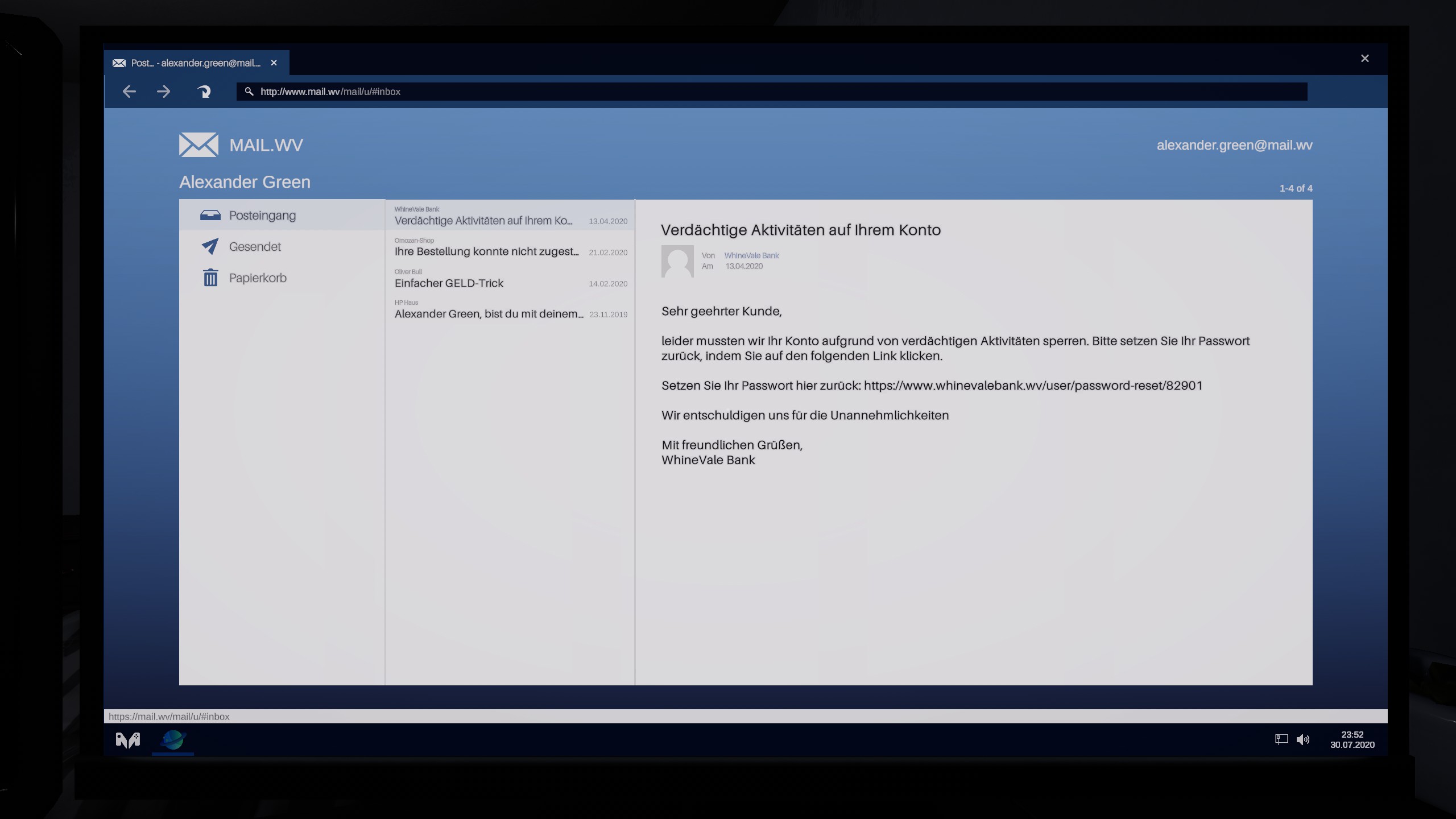Click the globe browser icon in the taskbar

(173, 739)
